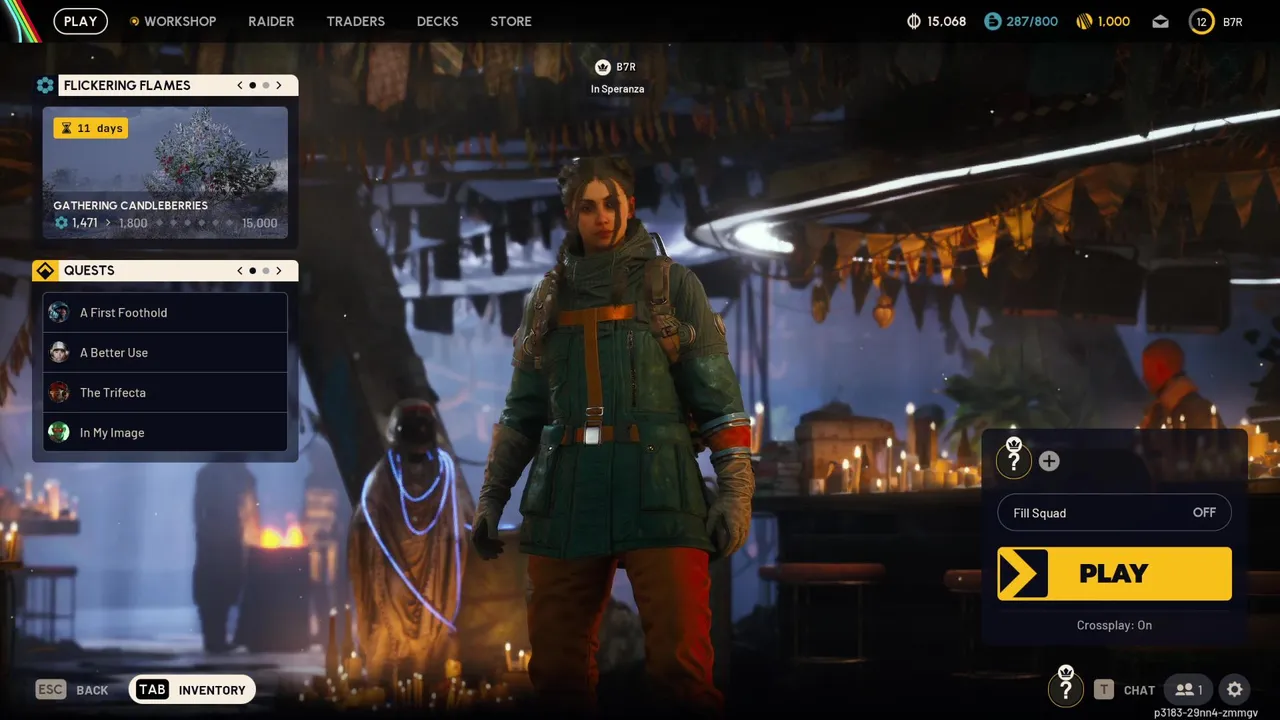Open the Chat label
This screenshot has width=1280, height=720.
pyautogui.click(x=1139, y=690)
